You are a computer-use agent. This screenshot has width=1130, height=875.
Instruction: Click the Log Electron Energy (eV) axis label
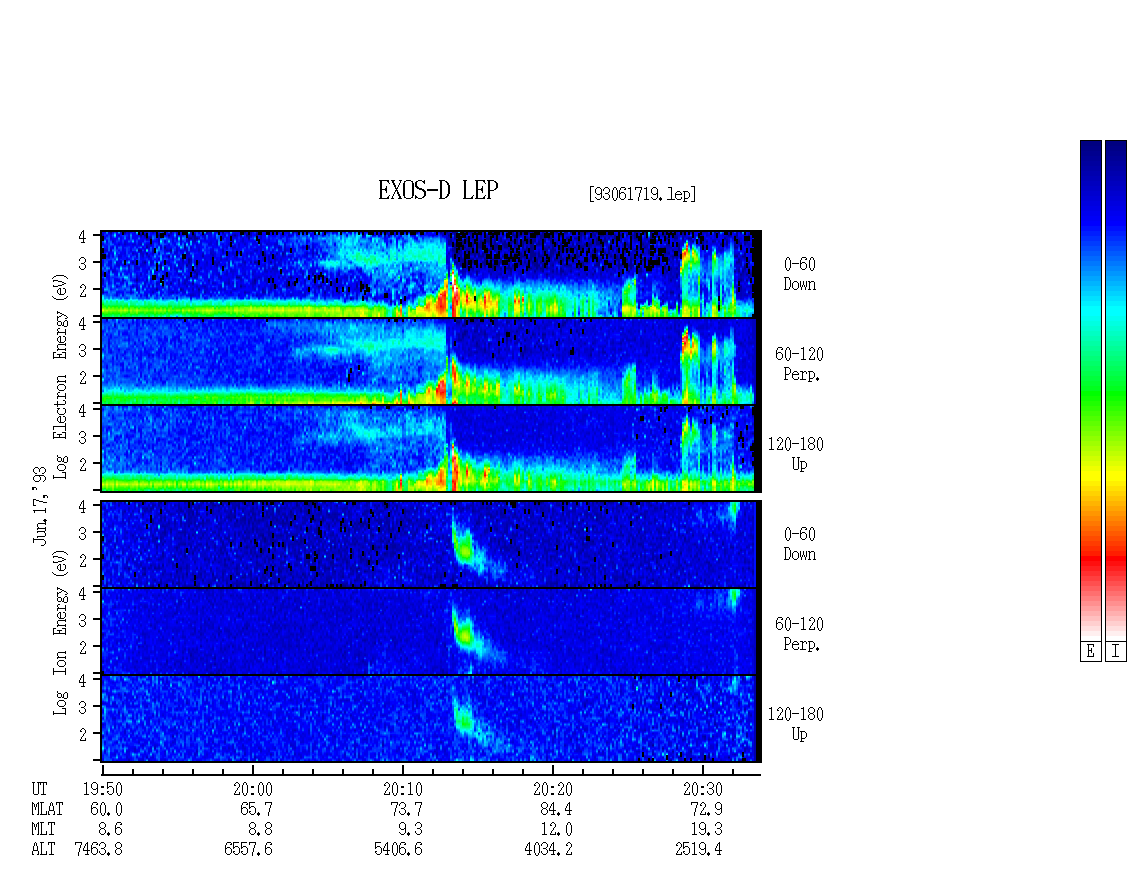click(61, 376)
